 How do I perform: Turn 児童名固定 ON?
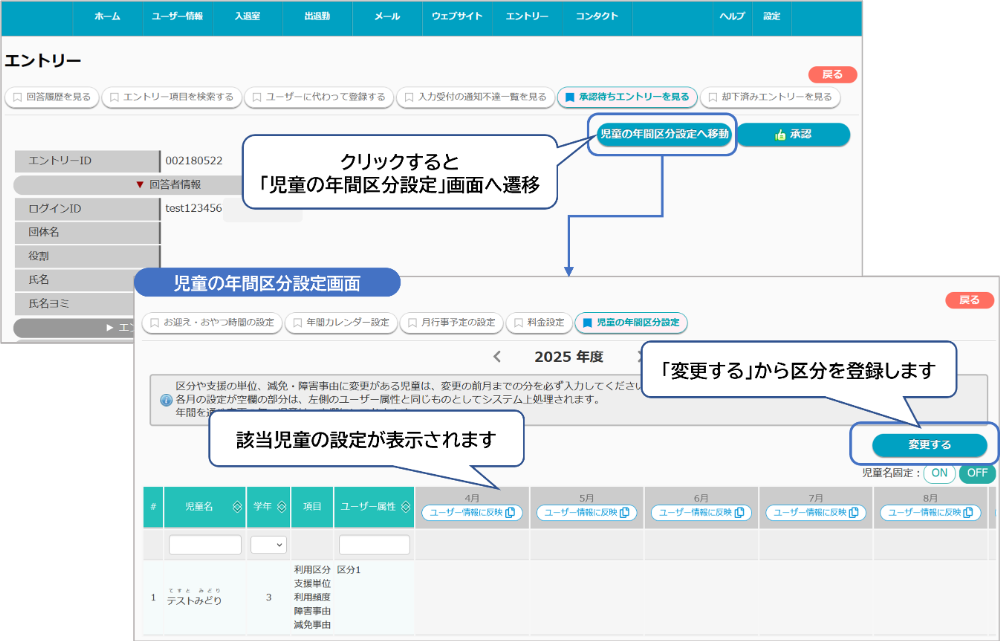939,473
